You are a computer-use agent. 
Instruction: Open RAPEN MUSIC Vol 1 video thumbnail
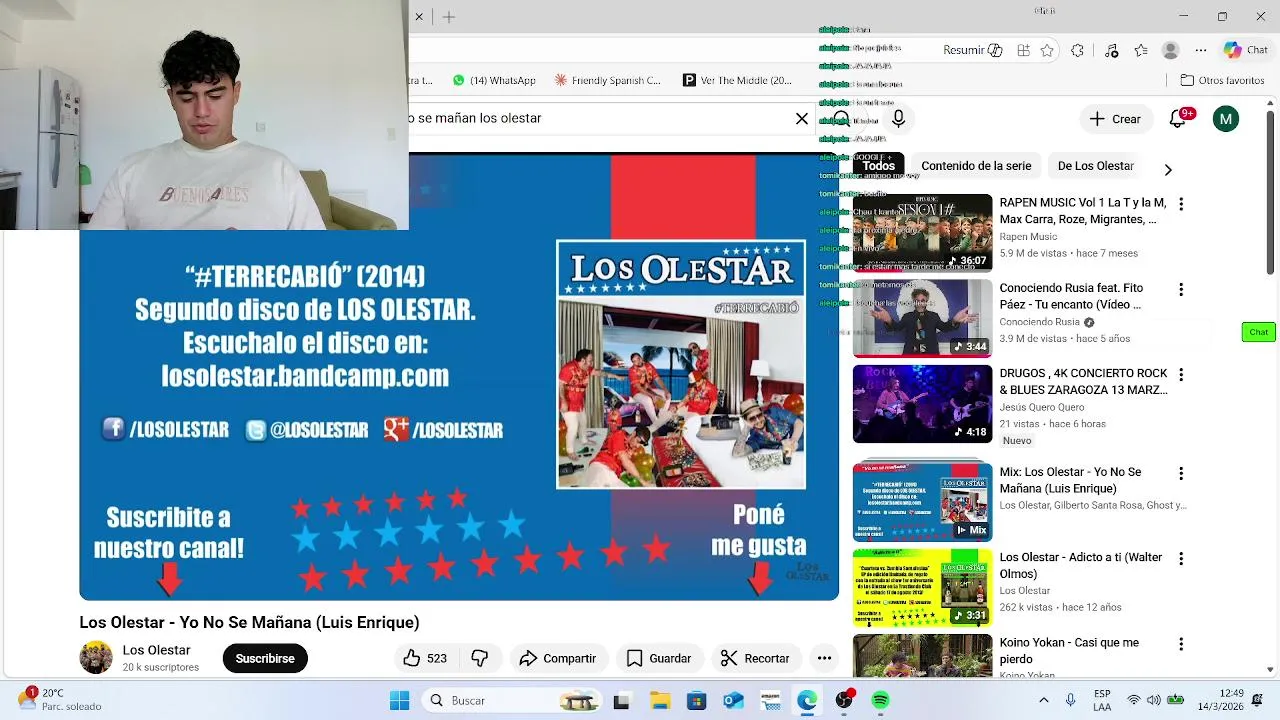[922, 232]
